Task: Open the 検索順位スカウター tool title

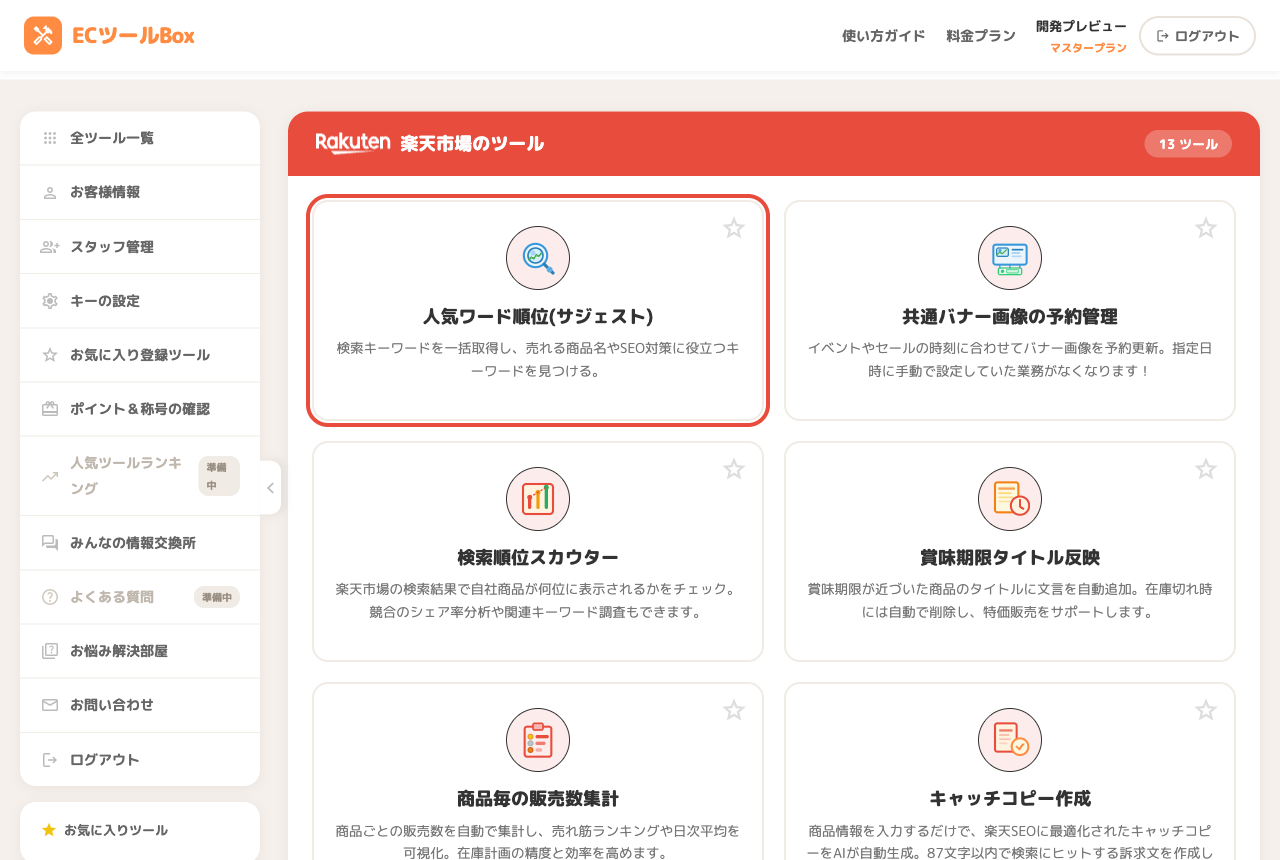Action: [538, 558]
